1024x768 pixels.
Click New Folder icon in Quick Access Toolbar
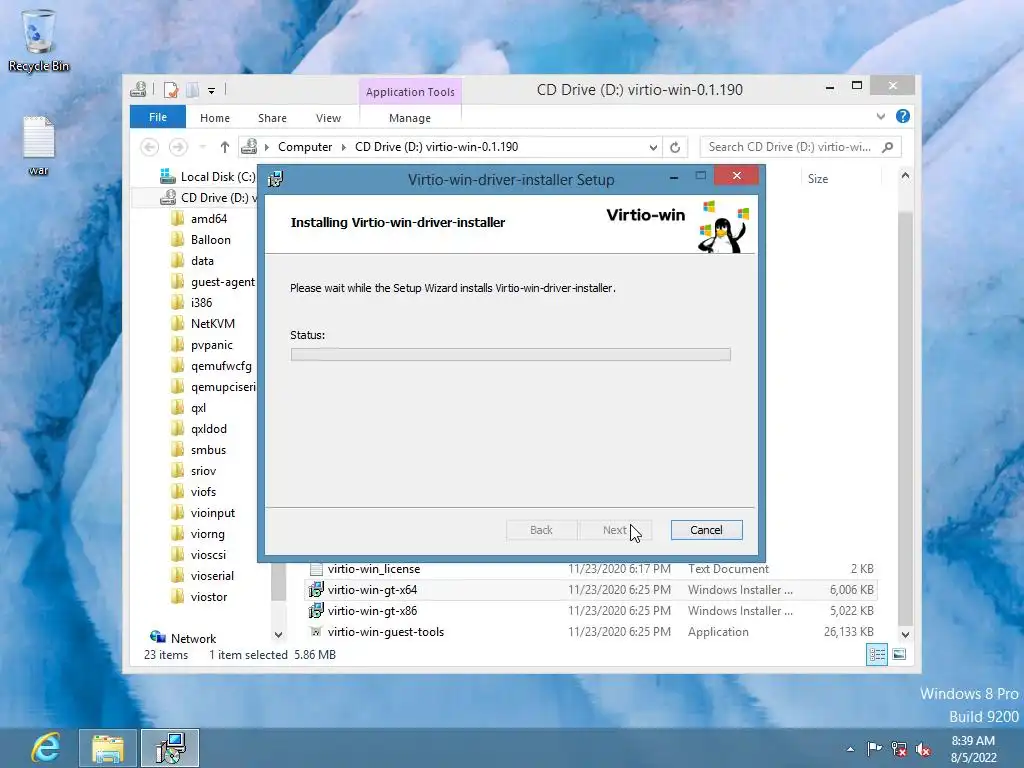(193, 90)
